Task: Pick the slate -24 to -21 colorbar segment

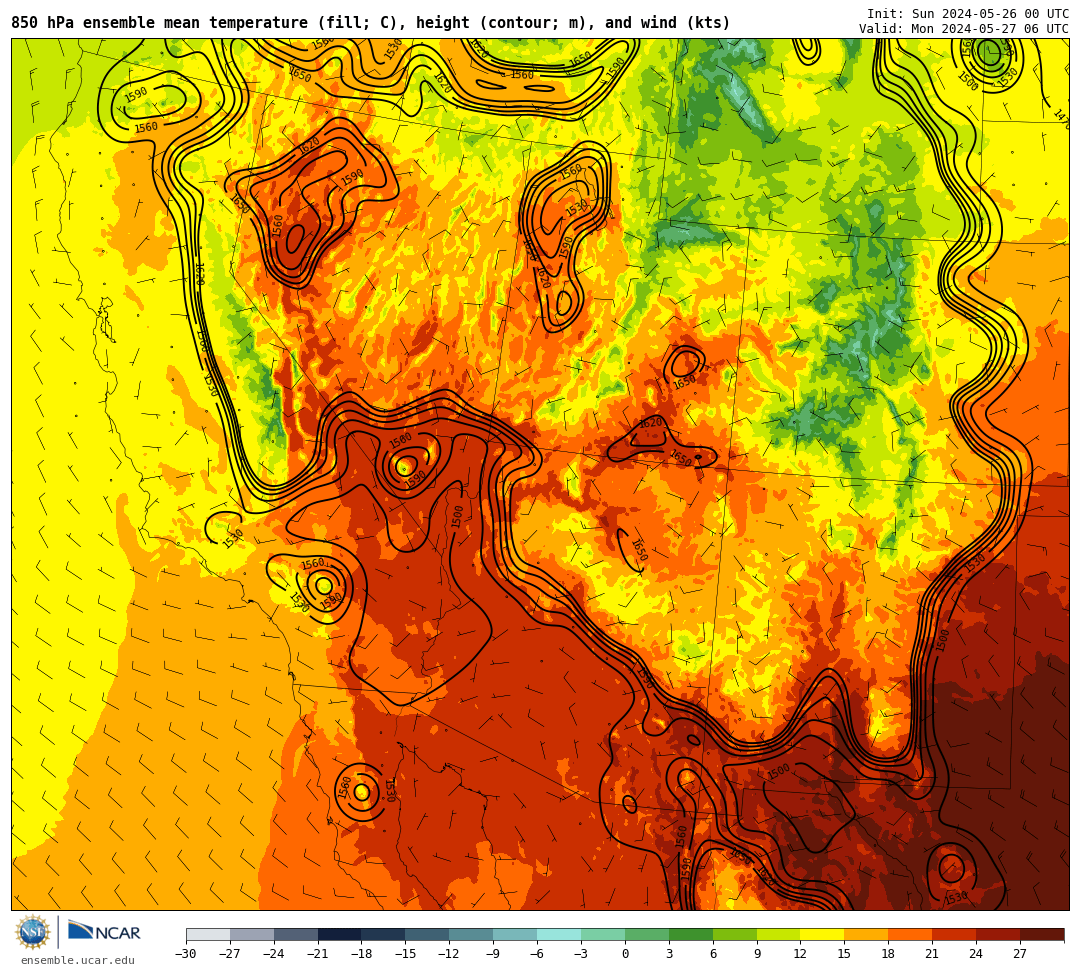Action: tap(296, 934)
